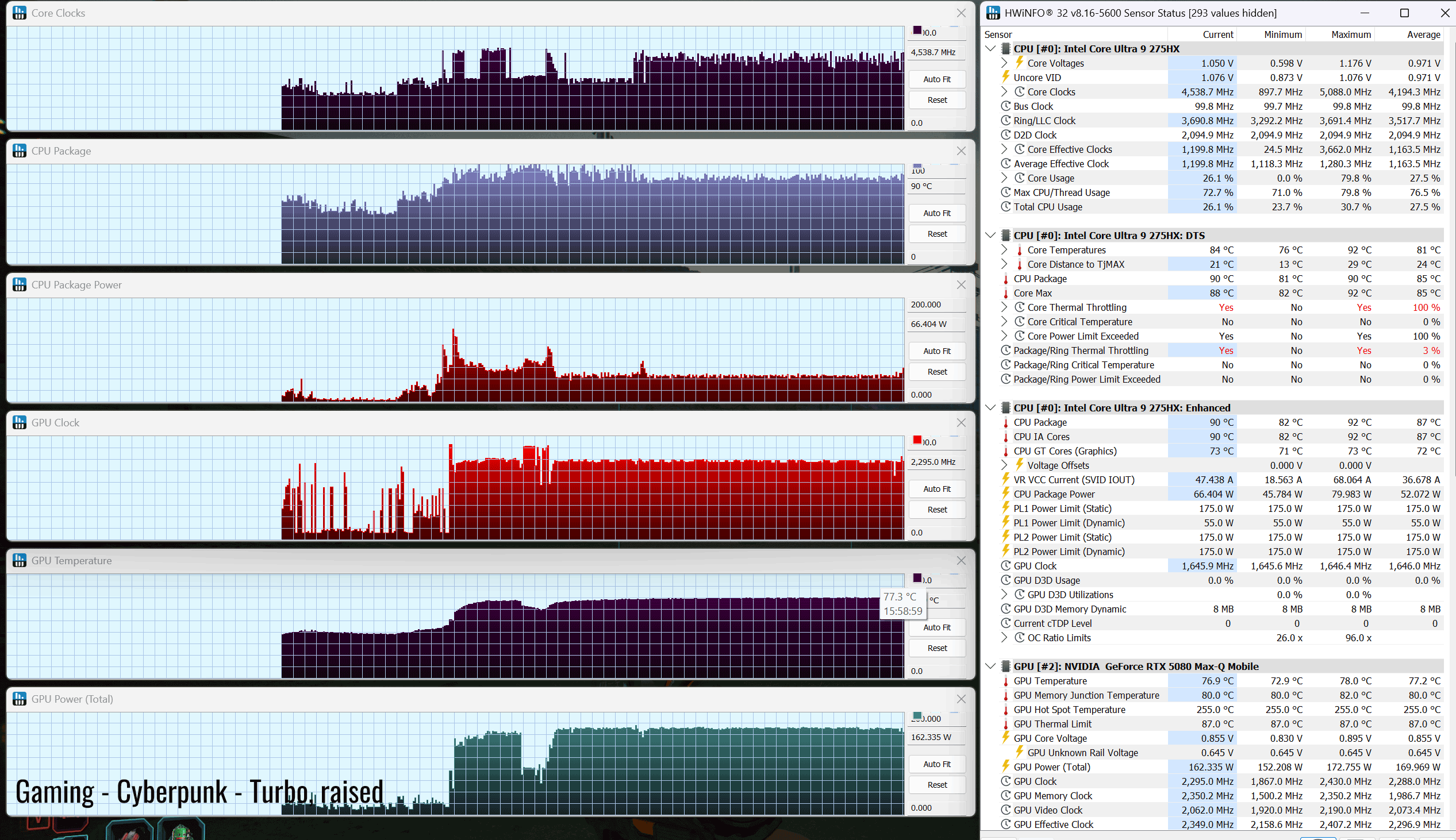The image size is (1456, 840).
Task: Open the teal GPU Power graph color swatch
Action: click(x=917, y=716)
